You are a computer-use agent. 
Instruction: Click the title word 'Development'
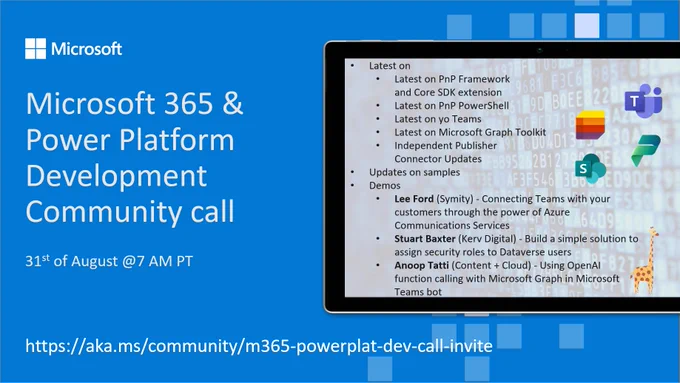[116, 176]
